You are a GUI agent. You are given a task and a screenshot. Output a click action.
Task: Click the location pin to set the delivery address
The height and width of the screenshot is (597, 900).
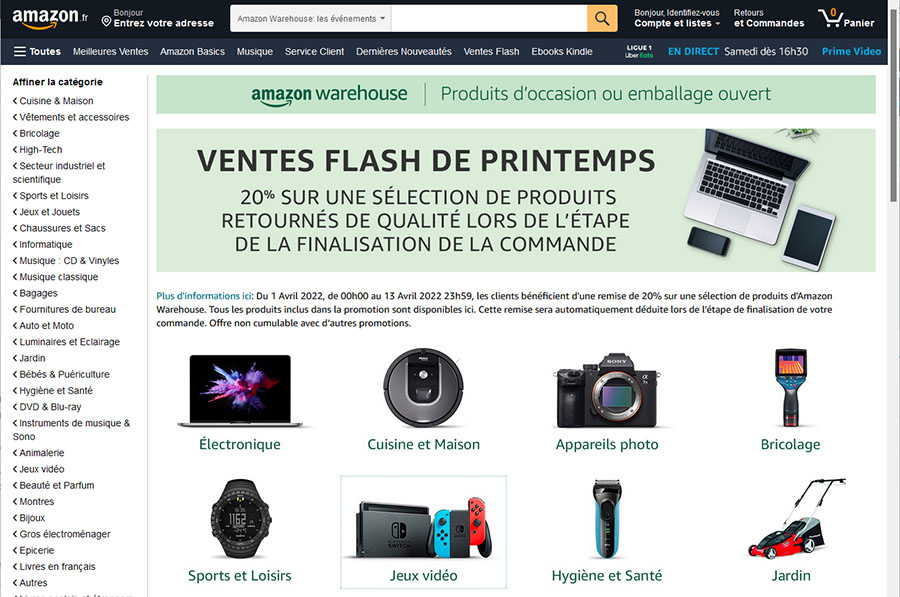[x=106, y=22]
